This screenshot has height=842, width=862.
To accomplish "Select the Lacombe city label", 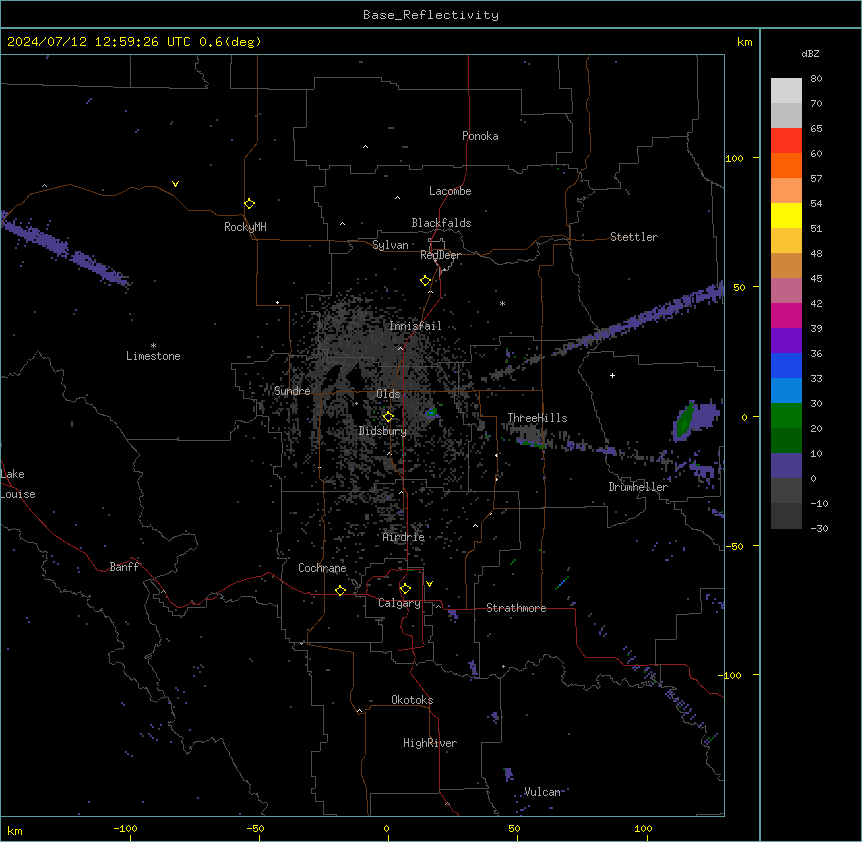I will pos(450,191).
